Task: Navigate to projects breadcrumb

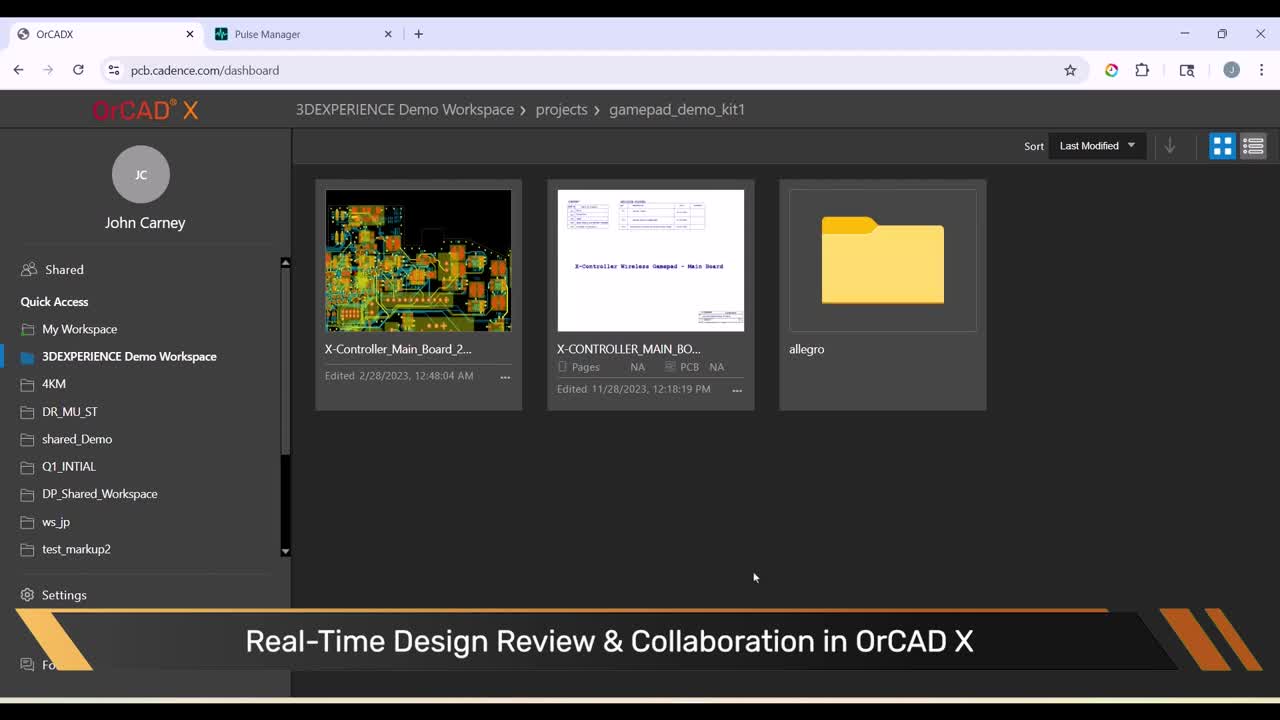Action: pyautogui.click(x=561, y=109)
